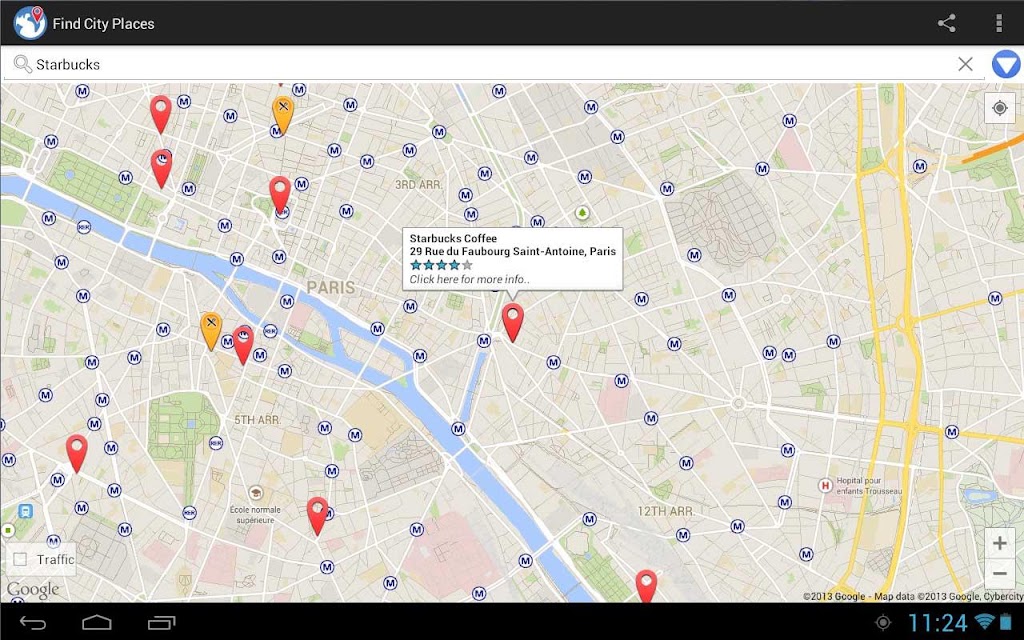This screenshot has height=640, width=1024.
Task: Clear the Starbucks search text
Action: point(965,64)
